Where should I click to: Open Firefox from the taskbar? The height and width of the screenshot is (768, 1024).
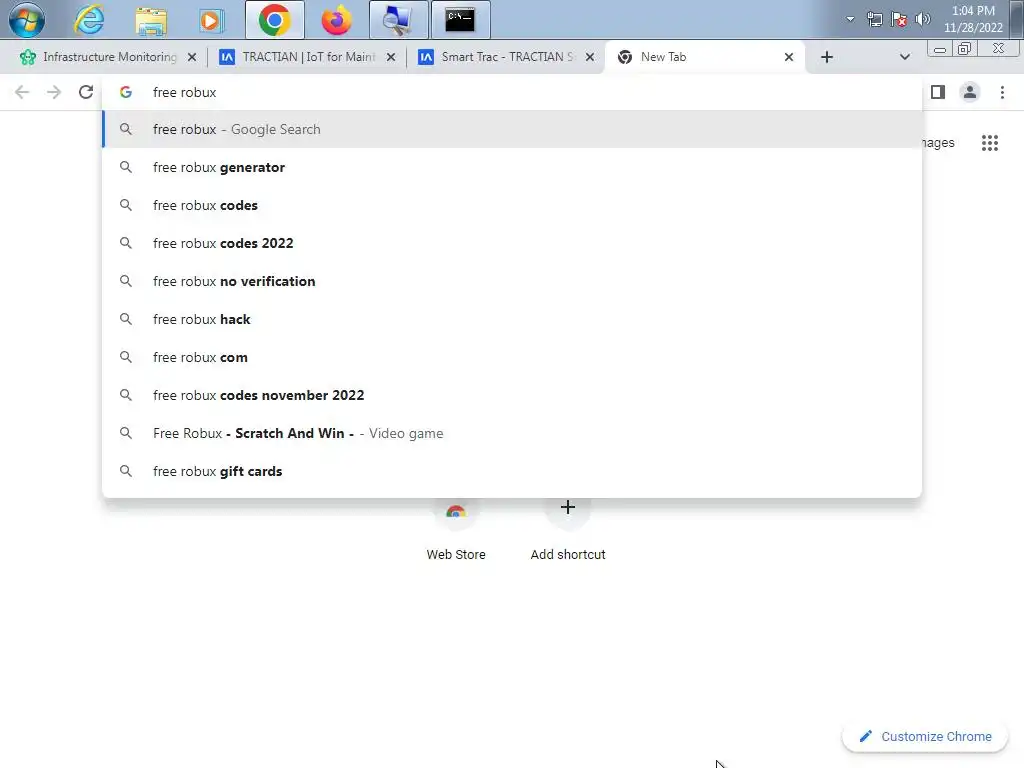(x=336, y=20)
